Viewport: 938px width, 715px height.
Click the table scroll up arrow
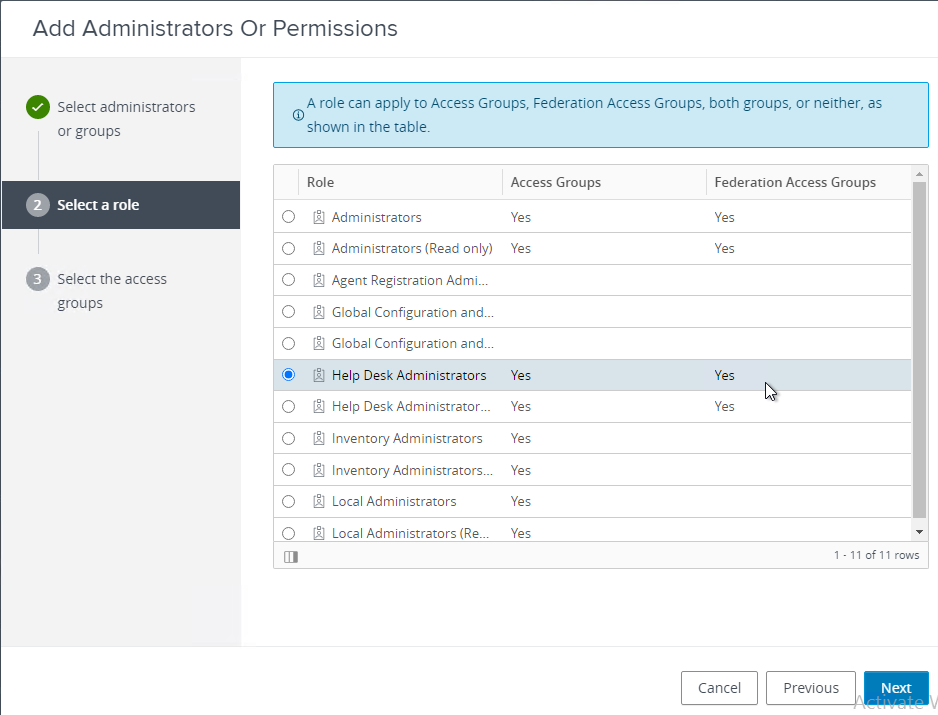[x=919, y=174]
